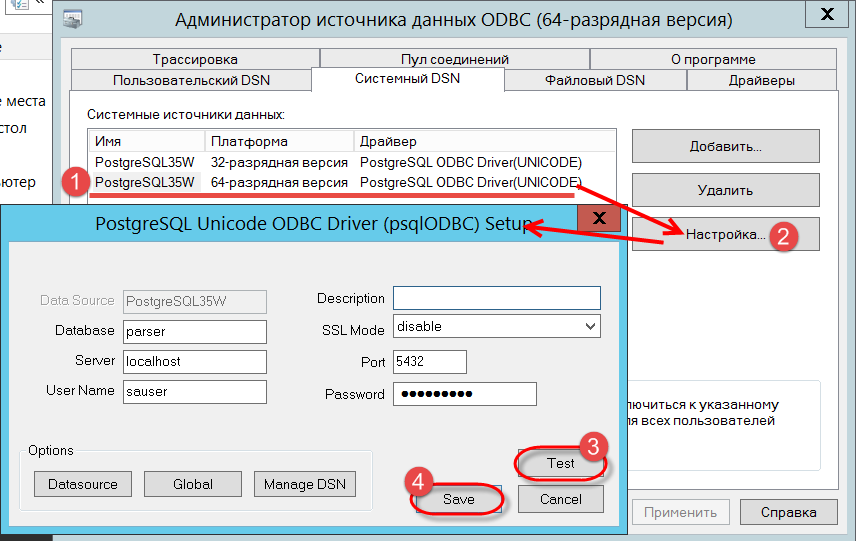
Task: Select the Системный DSN tab
Action: tap(407, 79)
